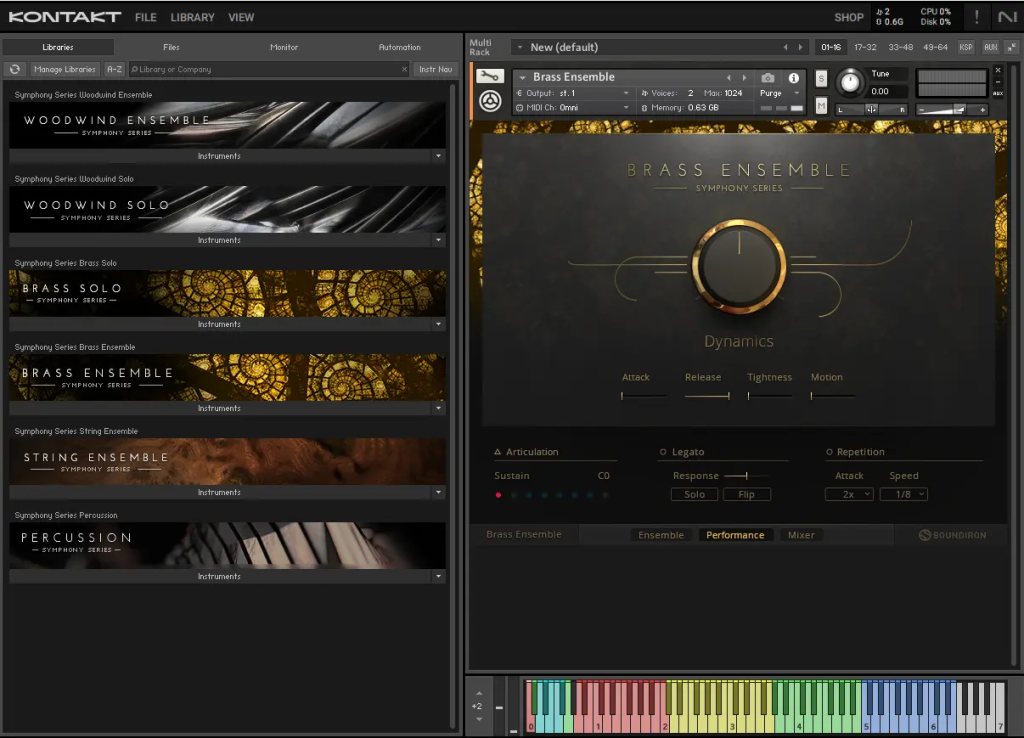Viewport: 1024px width, 738px height.
Task: Click the round instrument icon below the wrench
Action: click(490, 101)
